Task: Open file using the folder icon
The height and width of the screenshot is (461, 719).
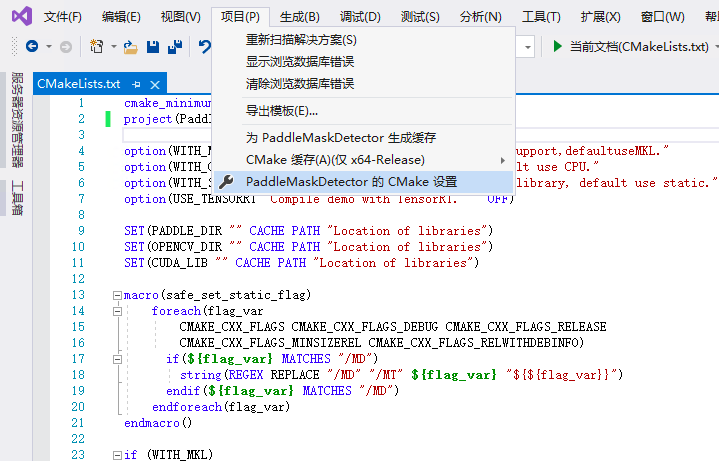Action: 131,47
